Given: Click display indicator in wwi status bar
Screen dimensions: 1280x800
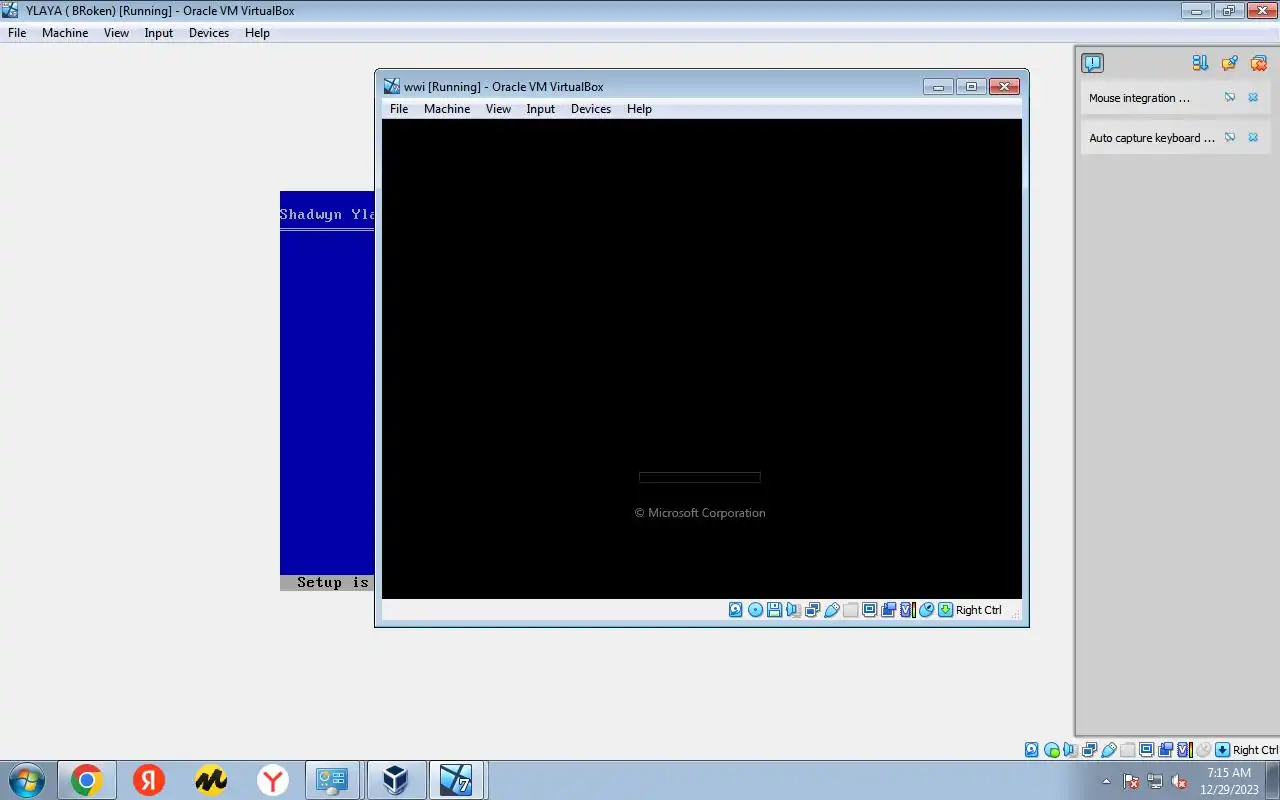Looking at the screenshot, I should pyautogui.click(x=869, y=610).
